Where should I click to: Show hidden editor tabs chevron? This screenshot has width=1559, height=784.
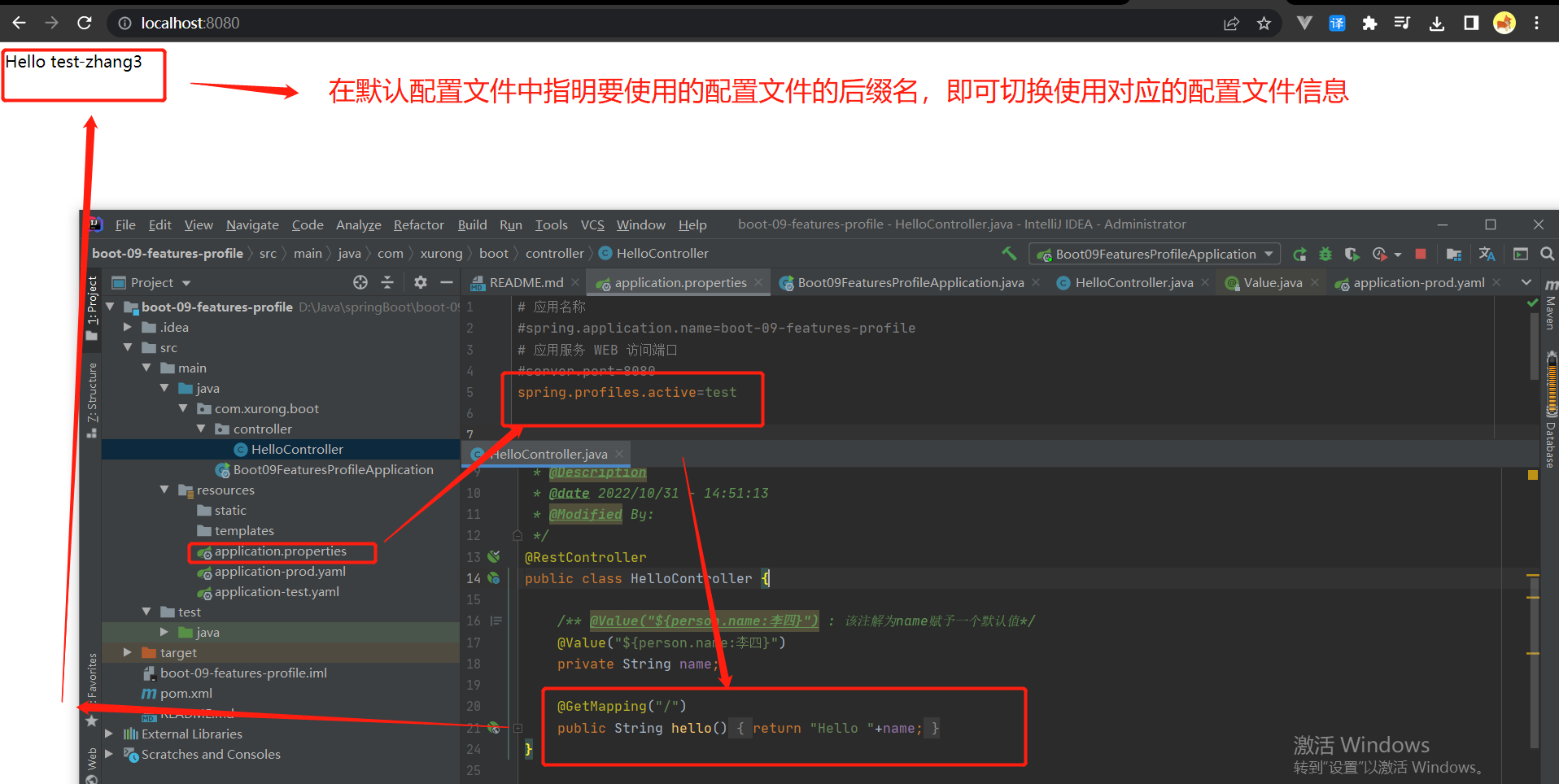pos(1526,282)
